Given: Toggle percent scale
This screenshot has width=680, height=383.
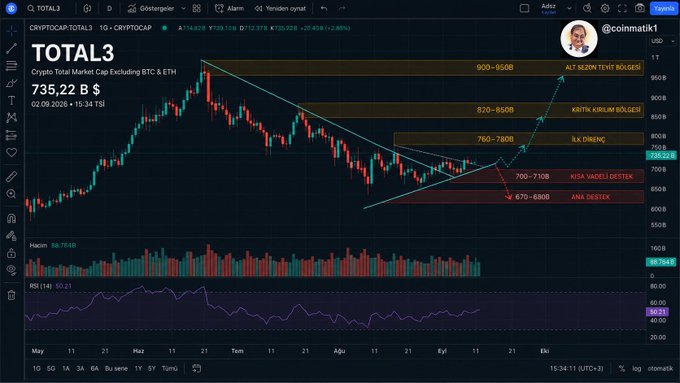Looking at the screenshot, I should tap(622, 368).
